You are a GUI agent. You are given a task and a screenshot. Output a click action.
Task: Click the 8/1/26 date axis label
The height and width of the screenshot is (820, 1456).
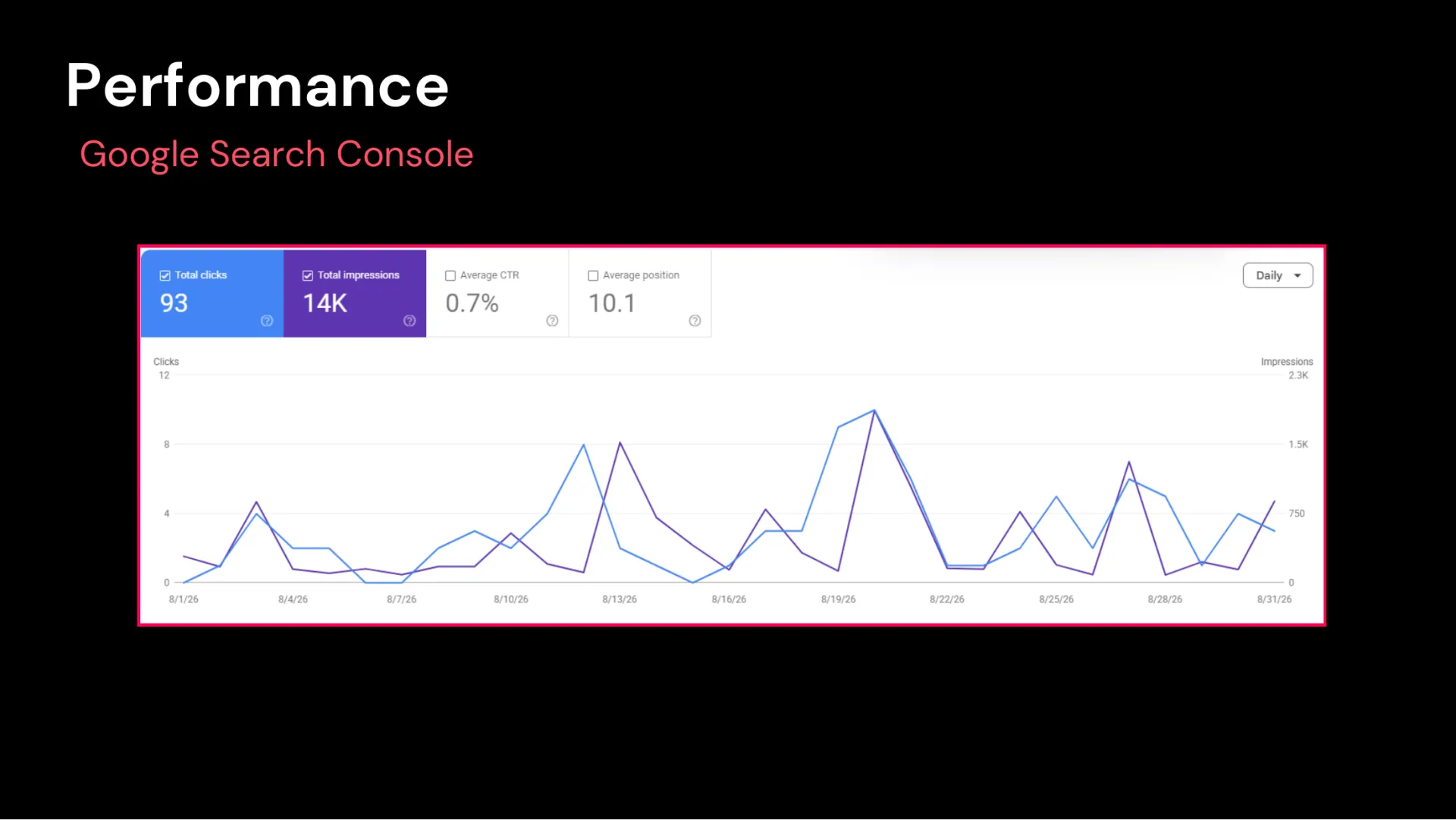click(184, 599)
